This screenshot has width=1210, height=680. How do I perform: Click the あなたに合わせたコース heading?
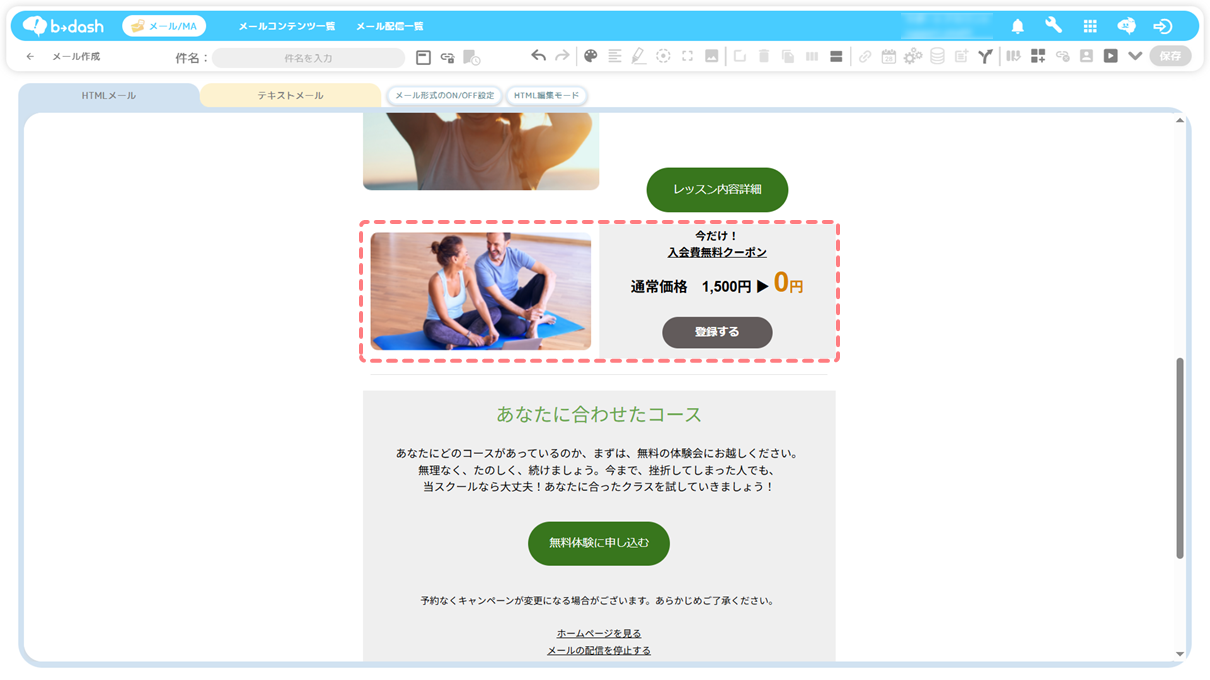(x=599, y=414)
